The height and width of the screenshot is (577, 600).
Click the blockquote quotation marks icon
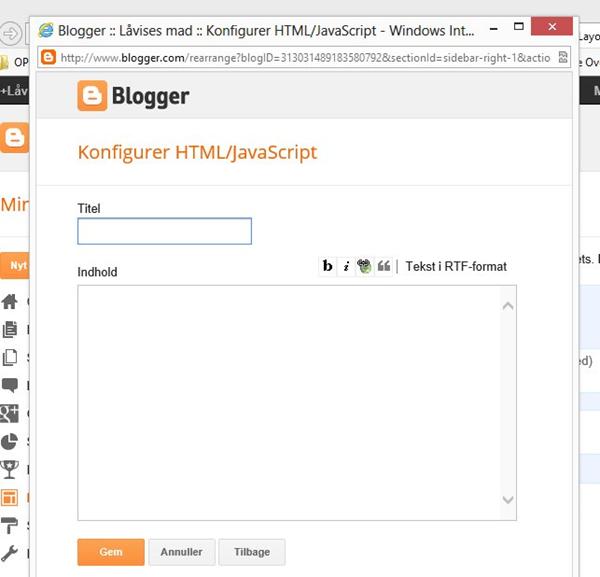click(383, 266)
